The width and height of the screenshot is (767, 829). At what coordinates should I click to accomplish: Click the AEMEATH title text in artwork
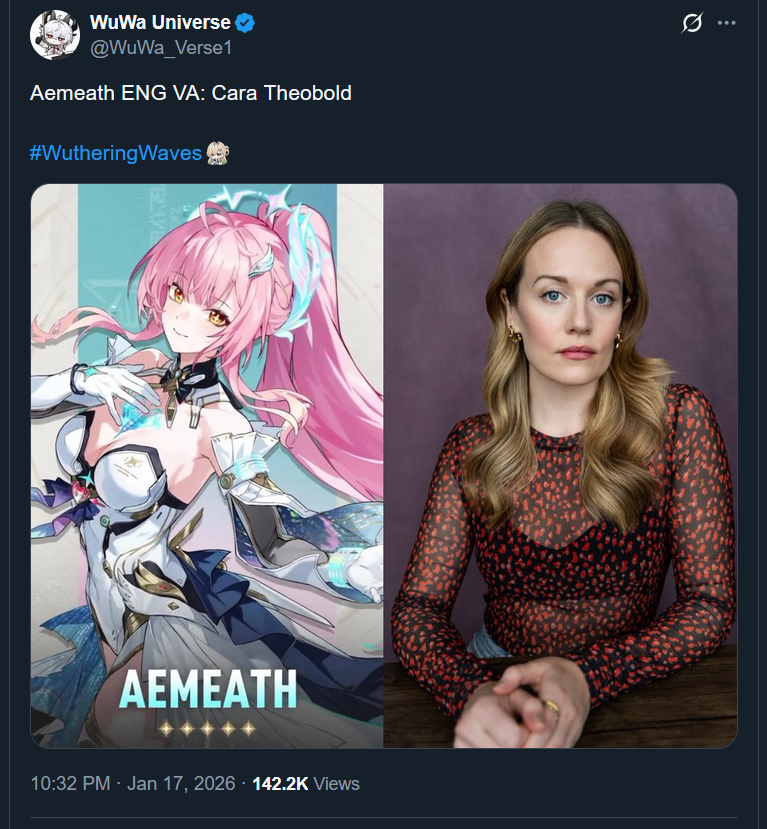(x=208, y=689)
